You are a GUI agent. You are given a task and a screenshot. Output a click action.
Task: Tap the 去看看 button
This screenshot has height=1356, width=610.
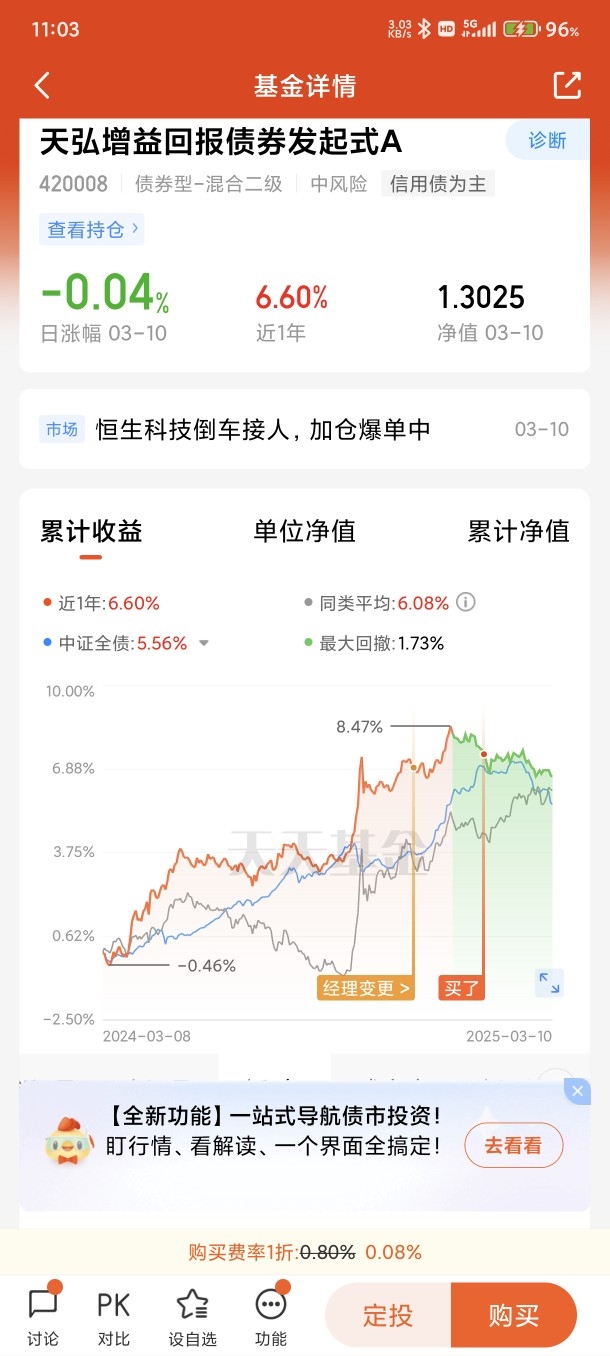click(x=513, y=1146)
